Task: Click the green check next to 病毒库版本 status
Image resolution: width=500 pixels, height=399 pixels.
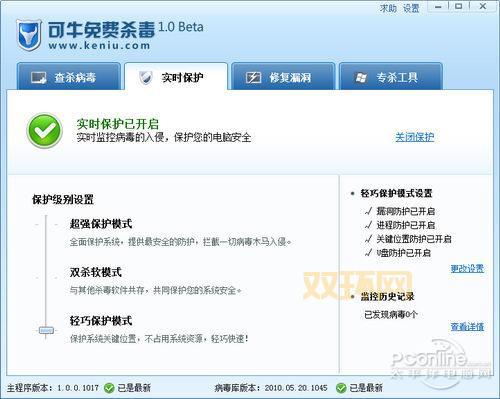Action: (341, 388)
